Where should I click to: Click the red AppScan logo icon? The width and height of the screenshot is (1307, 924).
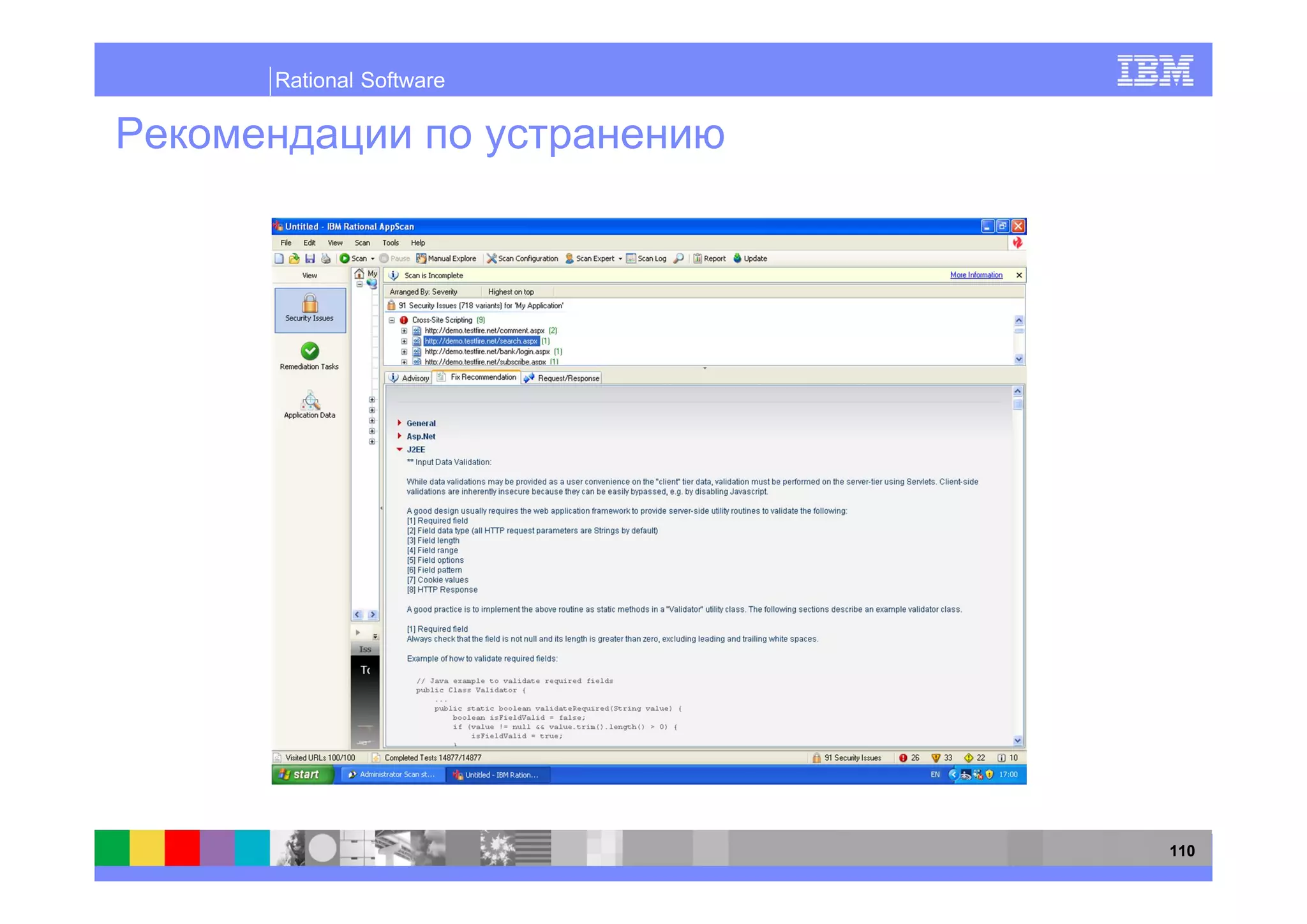click(x=1017, y=242)
